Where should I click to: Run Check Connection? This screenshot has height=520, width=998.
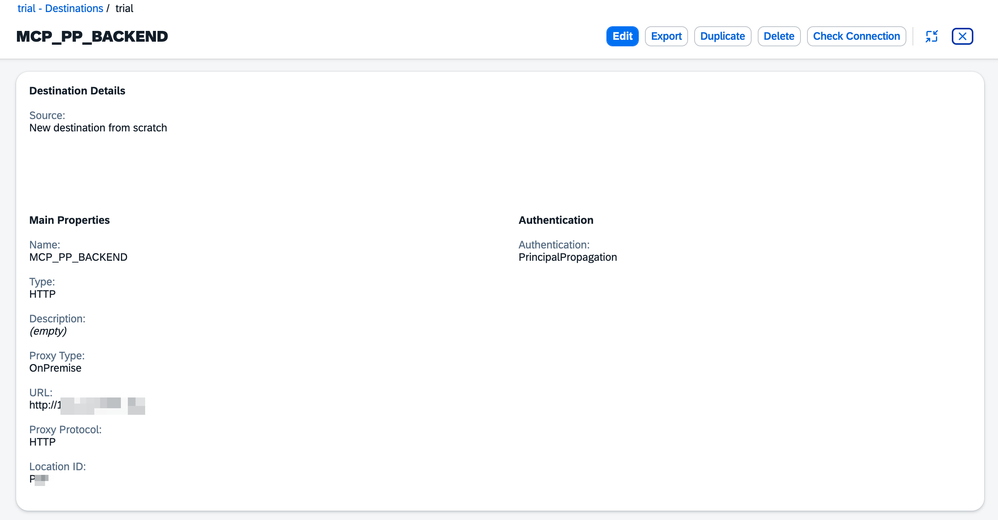856,36
